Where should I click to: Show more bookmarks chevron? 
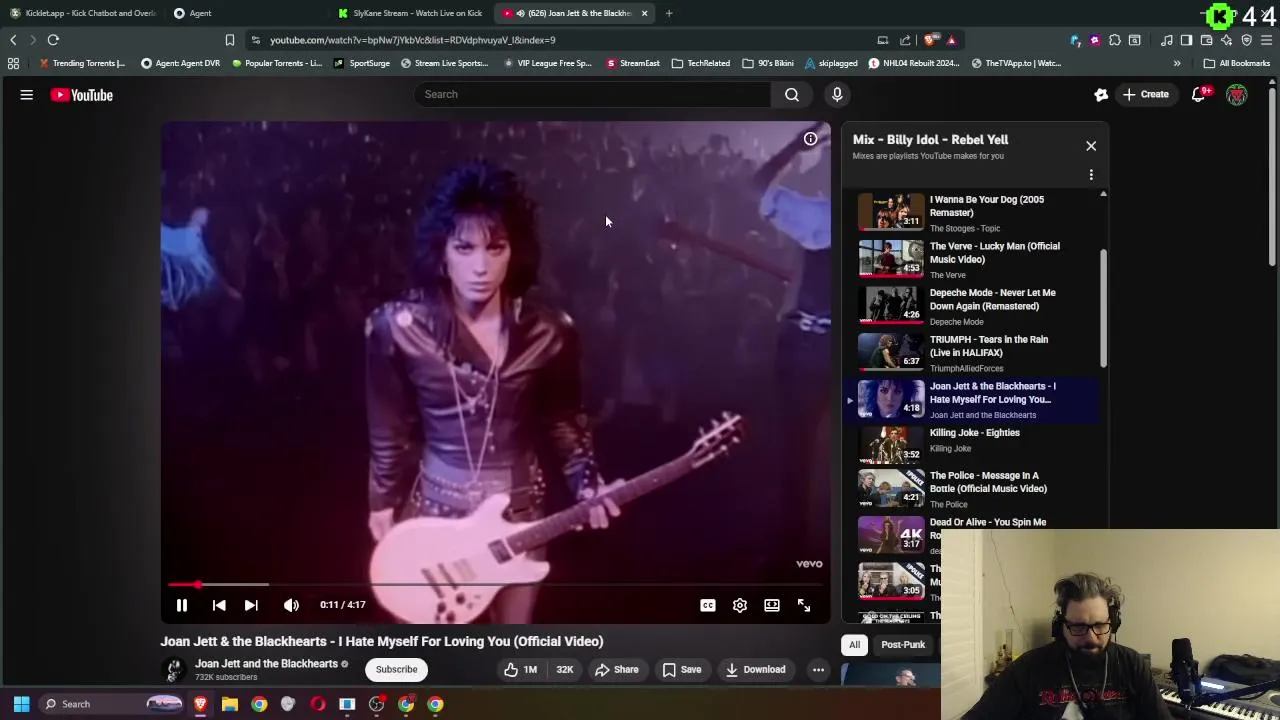click(x=1177, y=63)
